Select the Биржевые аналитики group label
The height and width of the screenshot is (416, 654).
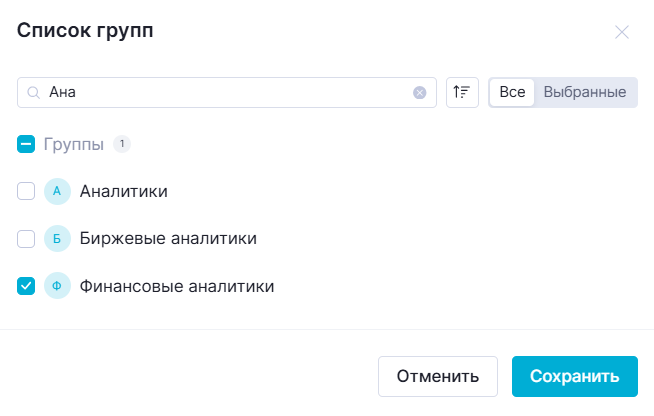click(x=168, y=239)
